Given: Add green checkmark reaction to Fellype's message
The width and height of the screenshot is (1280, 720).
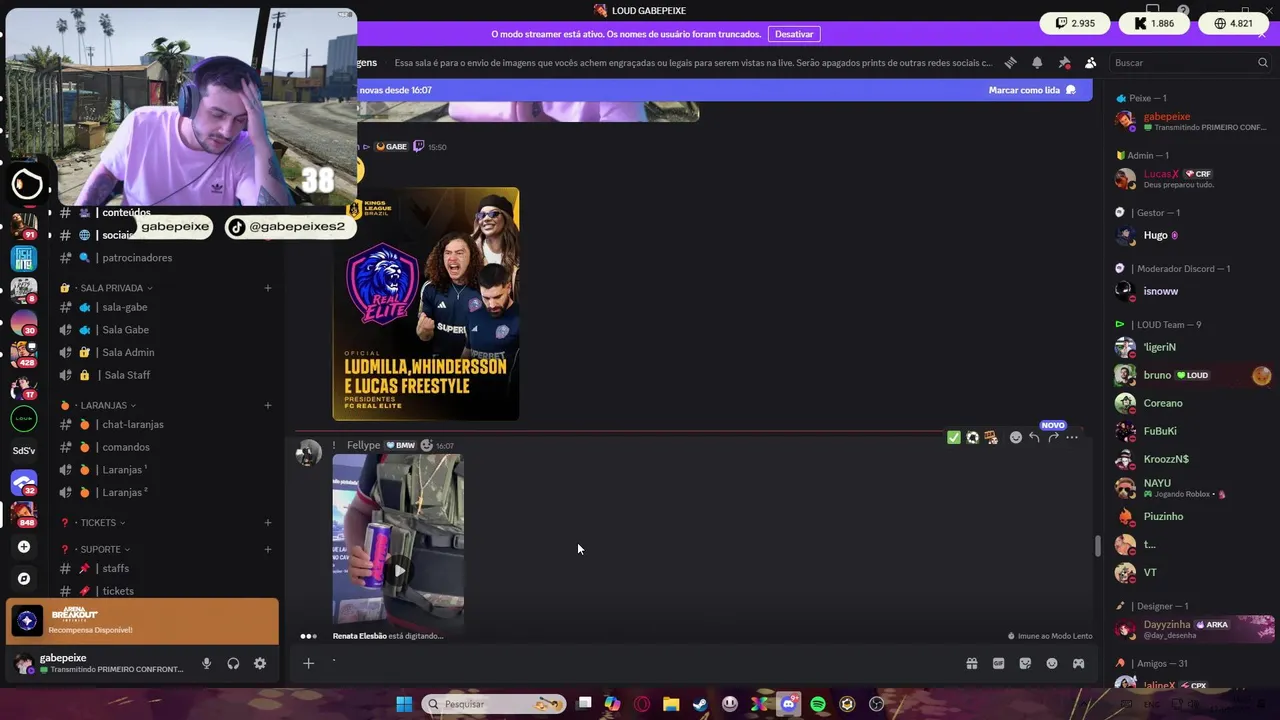Looking at the screenshot, I should pyautogui.click(x=954, y=437).
